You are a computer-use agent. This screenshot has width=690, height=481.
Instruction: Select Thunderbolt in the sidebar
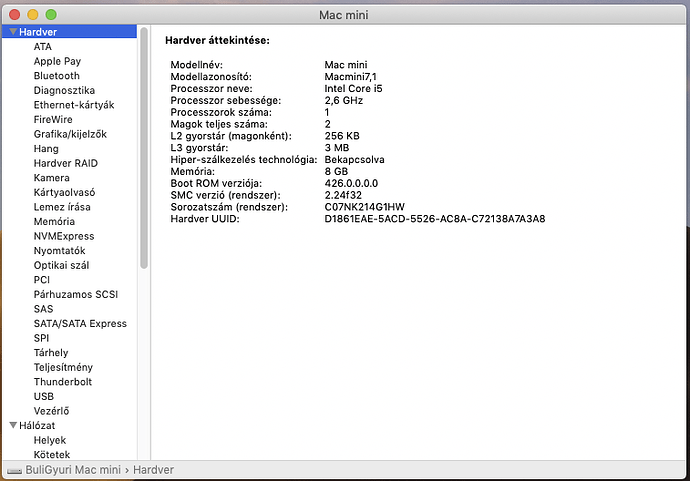63,382
